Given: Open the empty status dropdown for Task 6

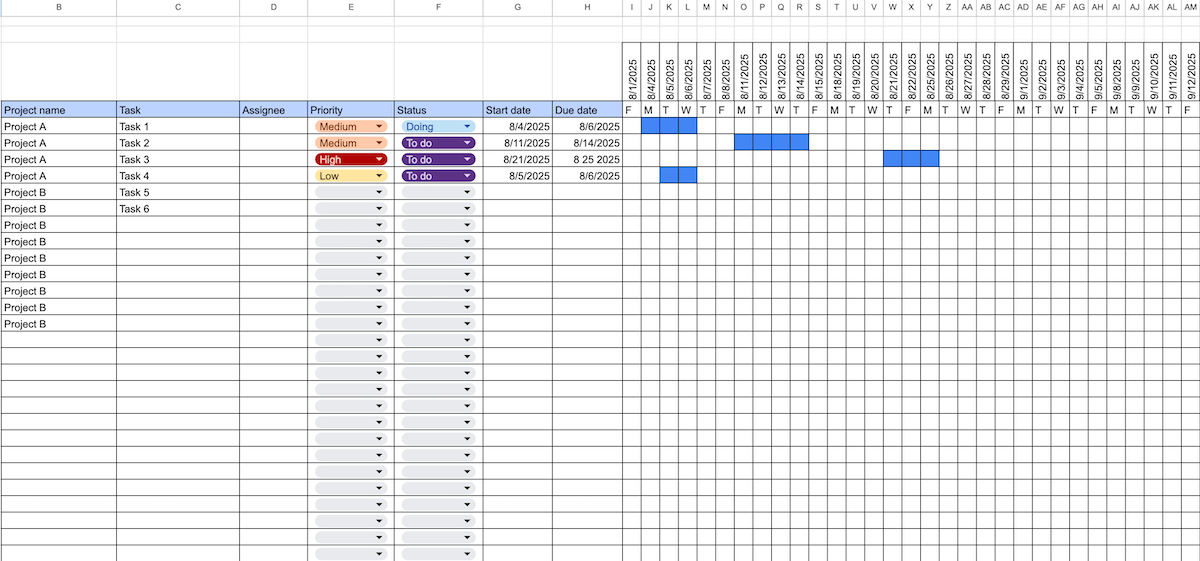Looking at the screenshot, I should pyautogui.click(x=467, y=209).
